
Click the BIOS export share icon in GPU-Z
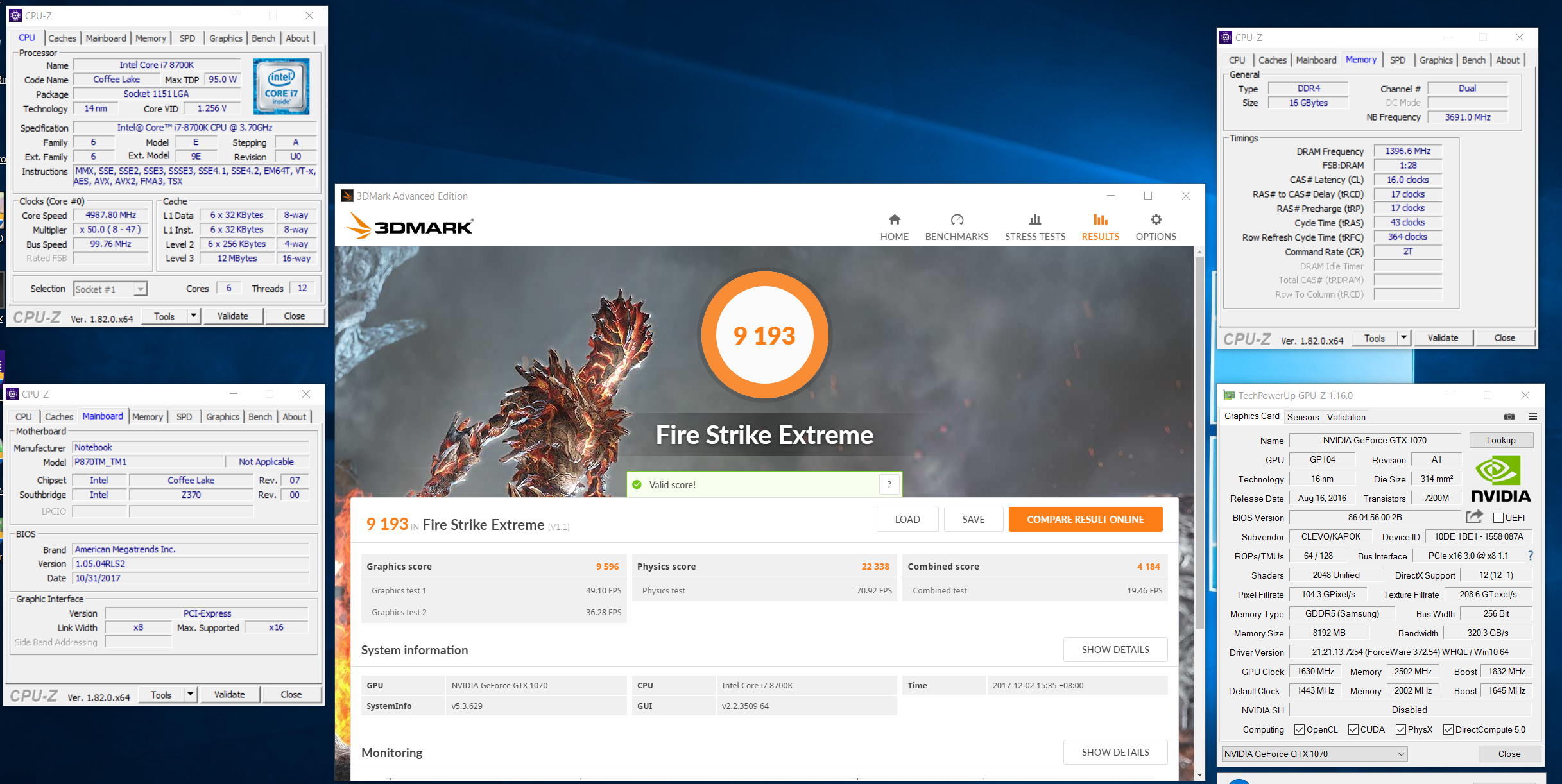[x=1474, y=516]
